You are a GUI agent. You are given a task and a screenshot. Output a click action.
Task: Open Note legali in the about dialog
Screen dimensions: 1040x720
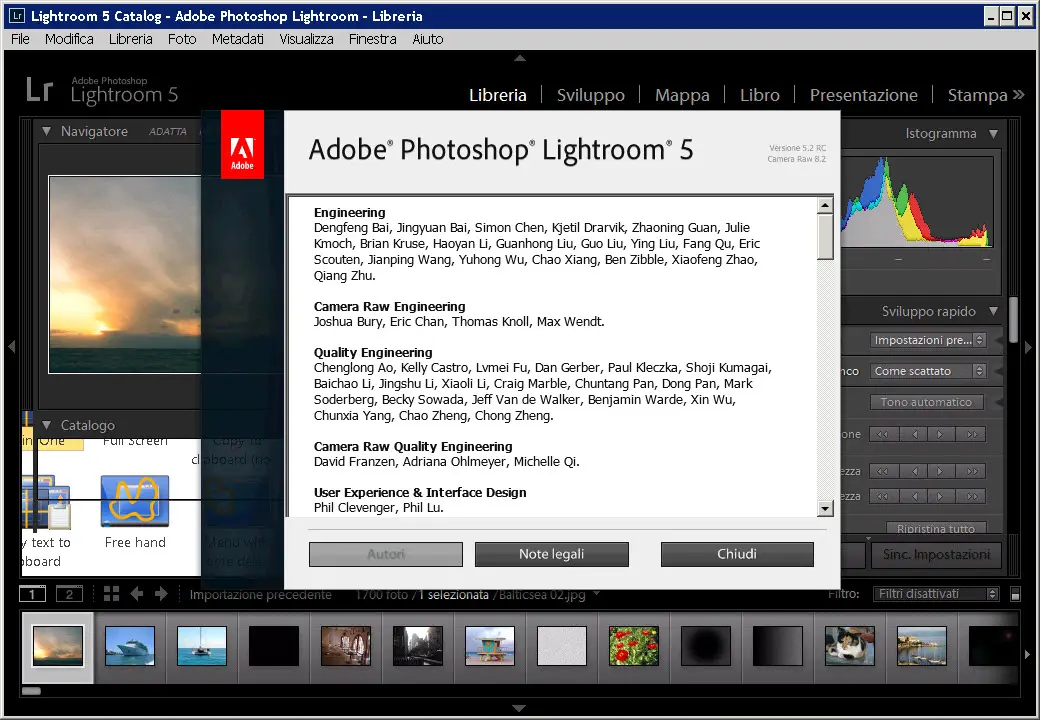551,554
